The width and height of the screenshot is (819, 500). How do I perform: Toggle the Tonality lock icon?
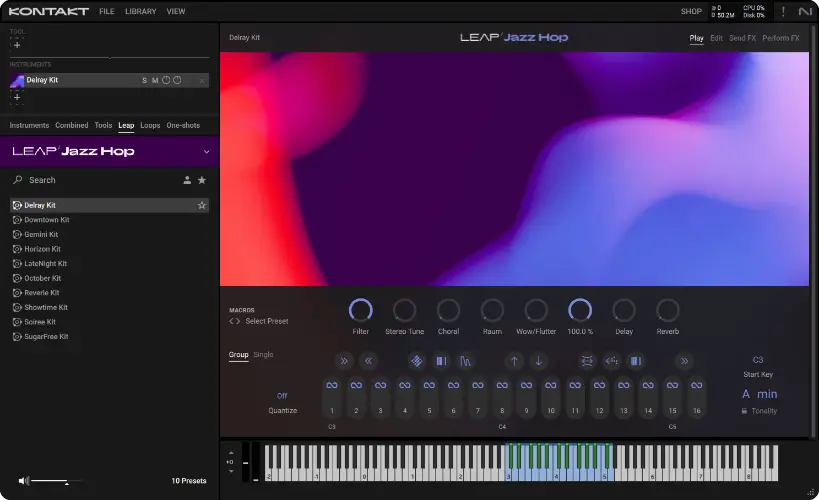point(744,411)
